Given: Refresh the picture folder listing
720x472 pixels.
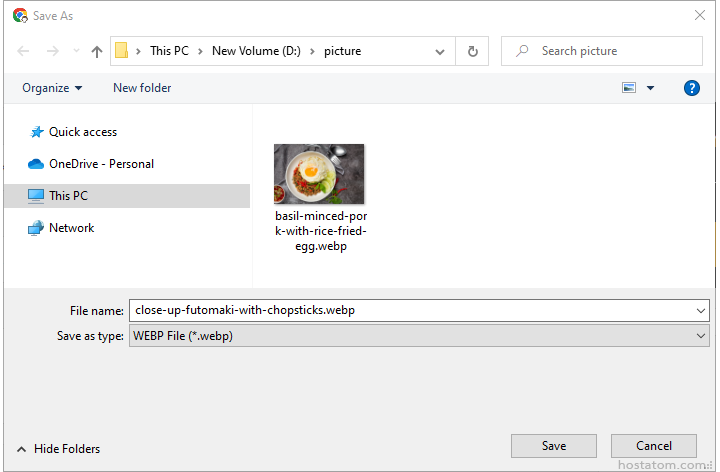Looking at the screenshot, I should click(472, 51).
